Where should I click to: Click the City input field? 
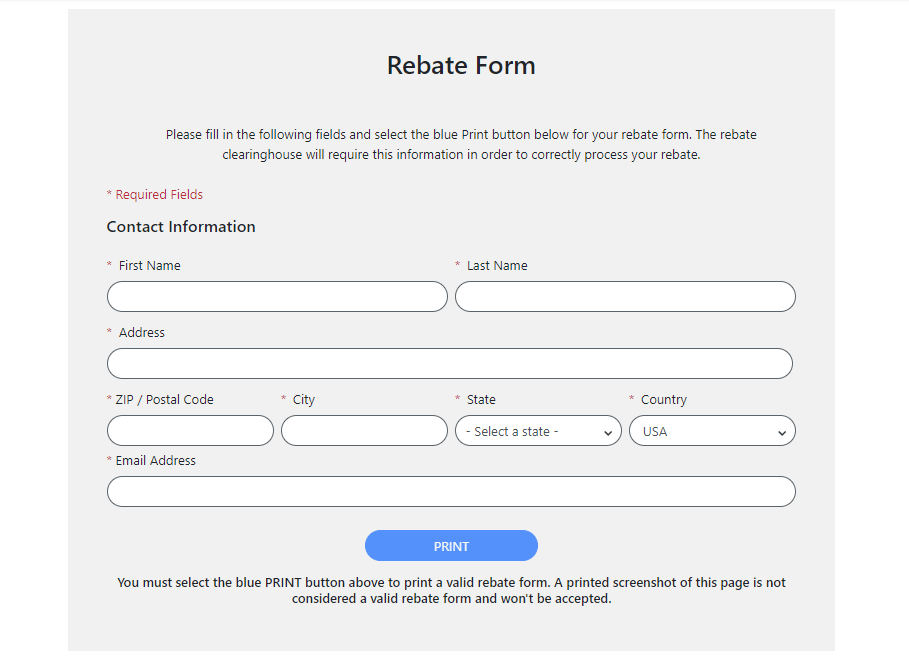tap(364, 430)
